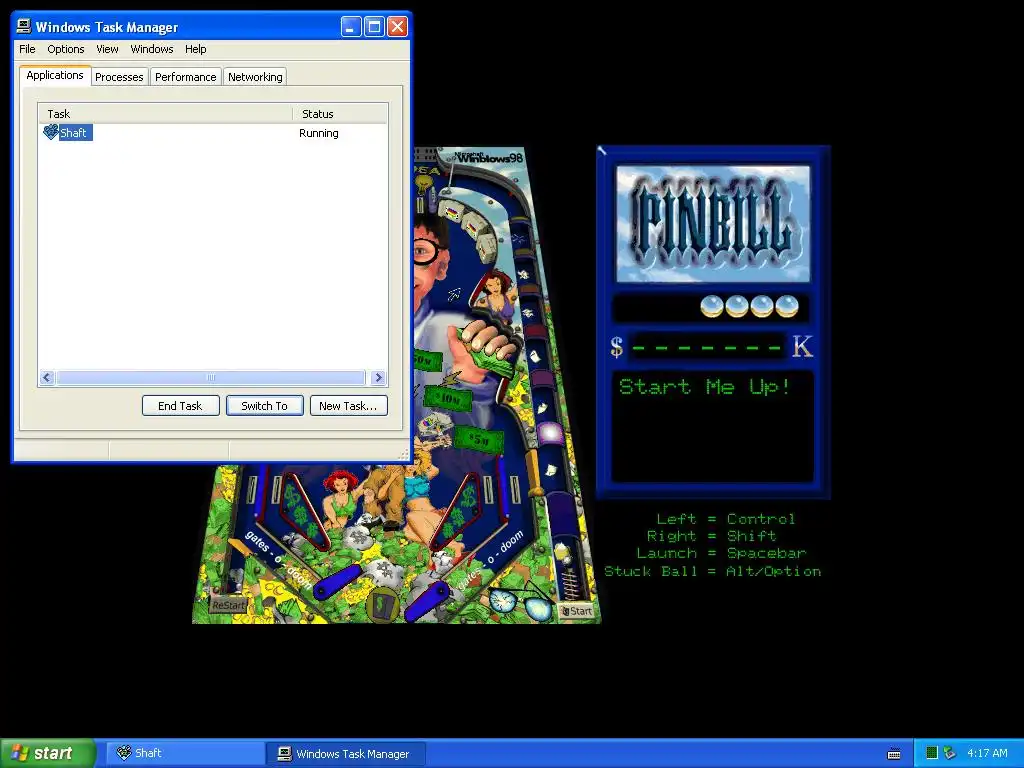Click the glowing purple lane light

click(550, 434)
